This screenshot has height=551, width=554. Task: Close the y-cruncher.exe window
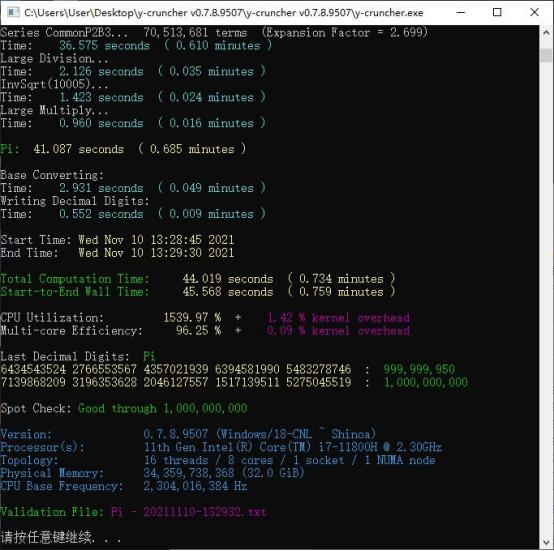tap(535, 12)
